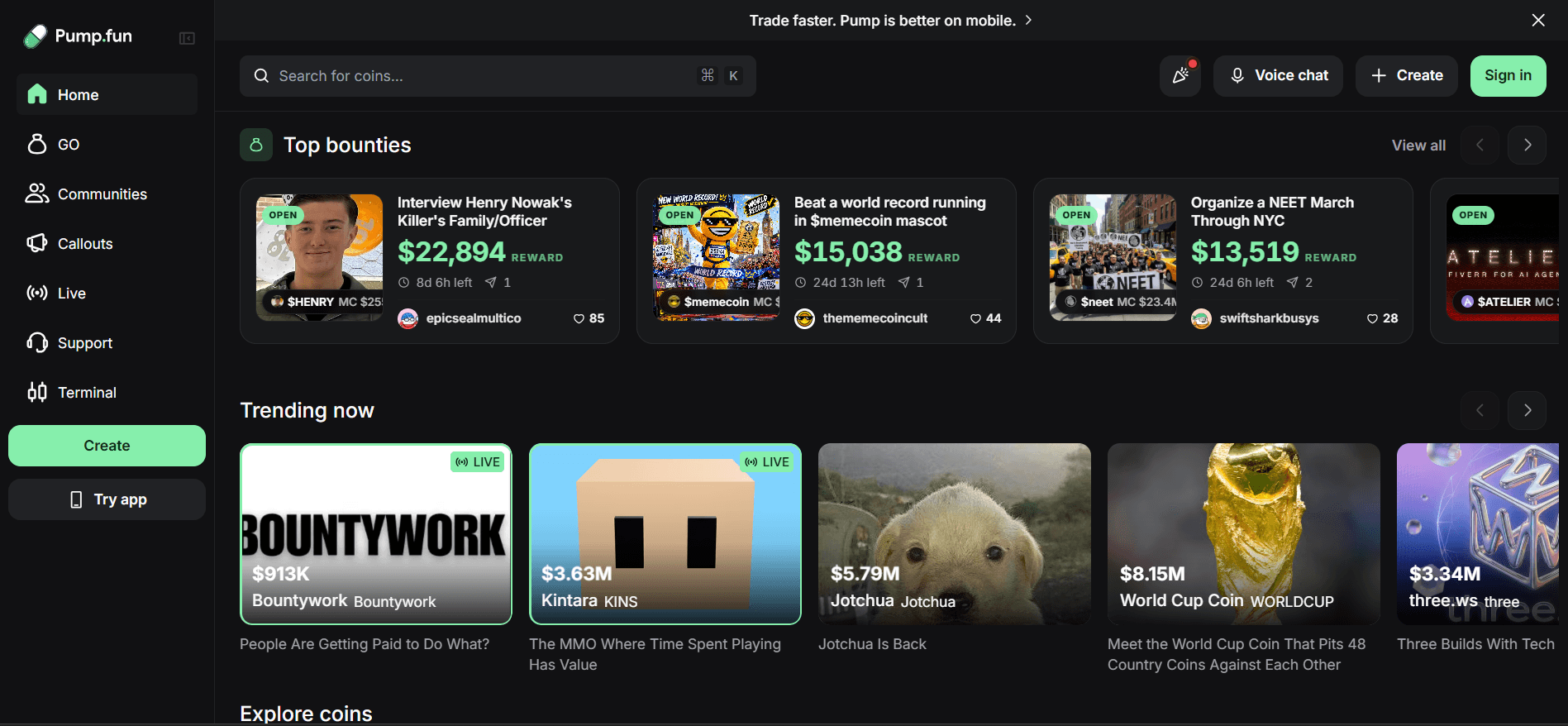The image size is (1568, 726).
Task: Like the NEET March bounty heart
Action: point(1372,318)
